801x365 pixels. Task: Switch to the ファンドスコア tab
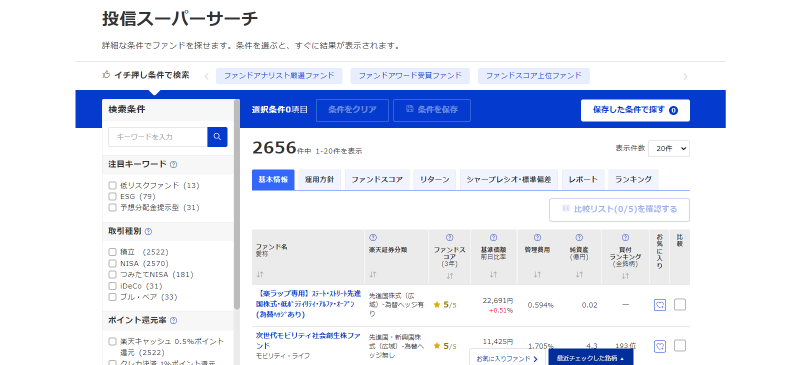point(377,180)
